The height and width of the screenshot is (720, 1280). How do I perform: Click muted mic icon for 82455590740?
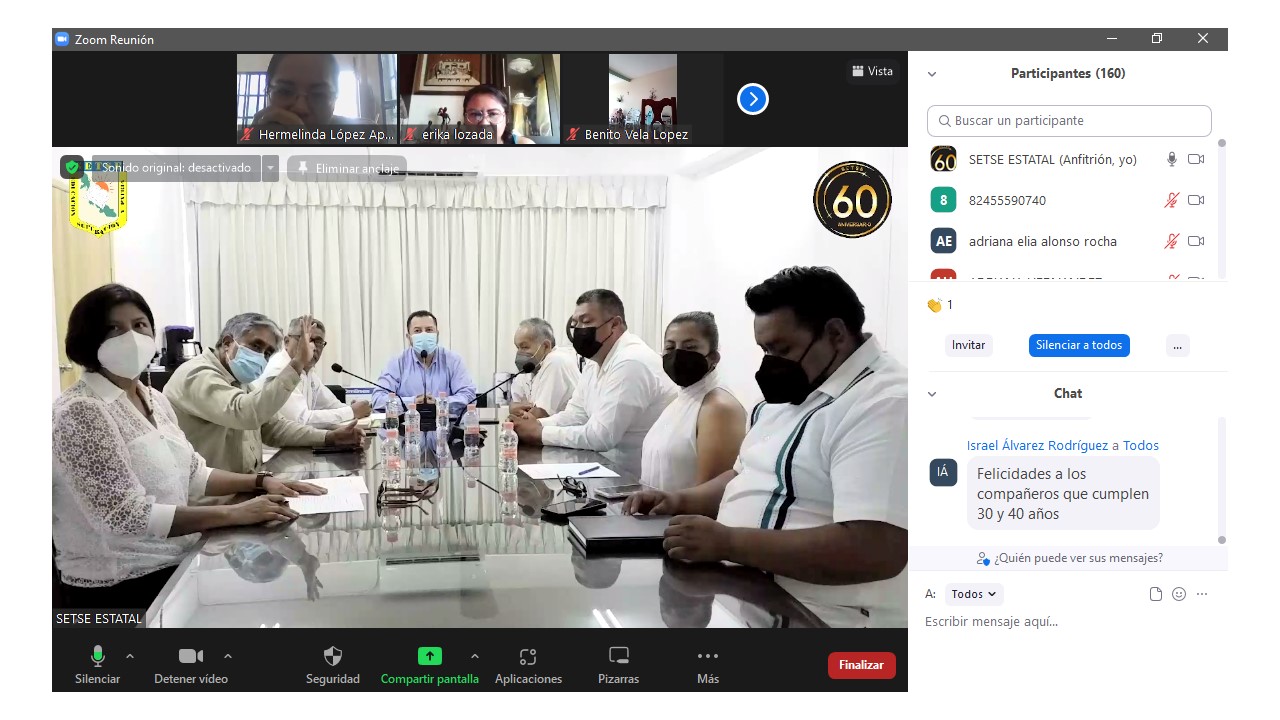(x=1172, y=200)
